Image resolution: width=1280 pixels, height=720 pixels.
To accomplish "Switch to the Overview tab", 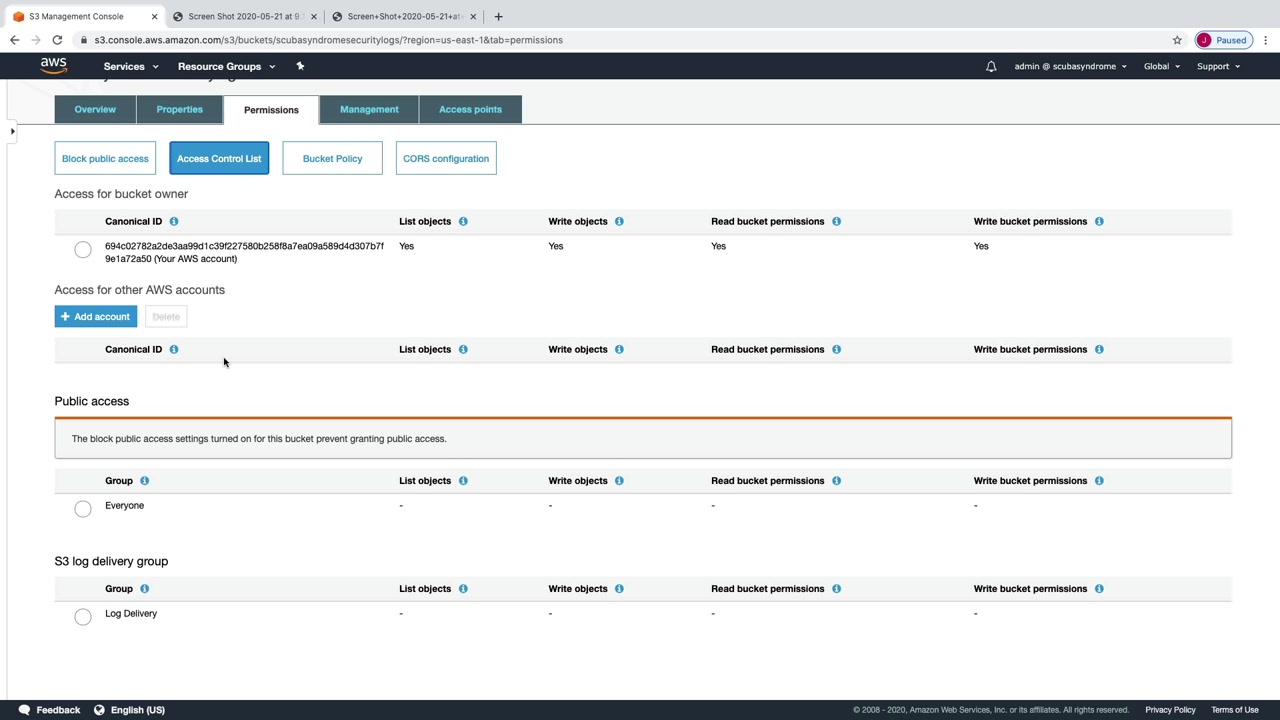I will tap(95, 110).
